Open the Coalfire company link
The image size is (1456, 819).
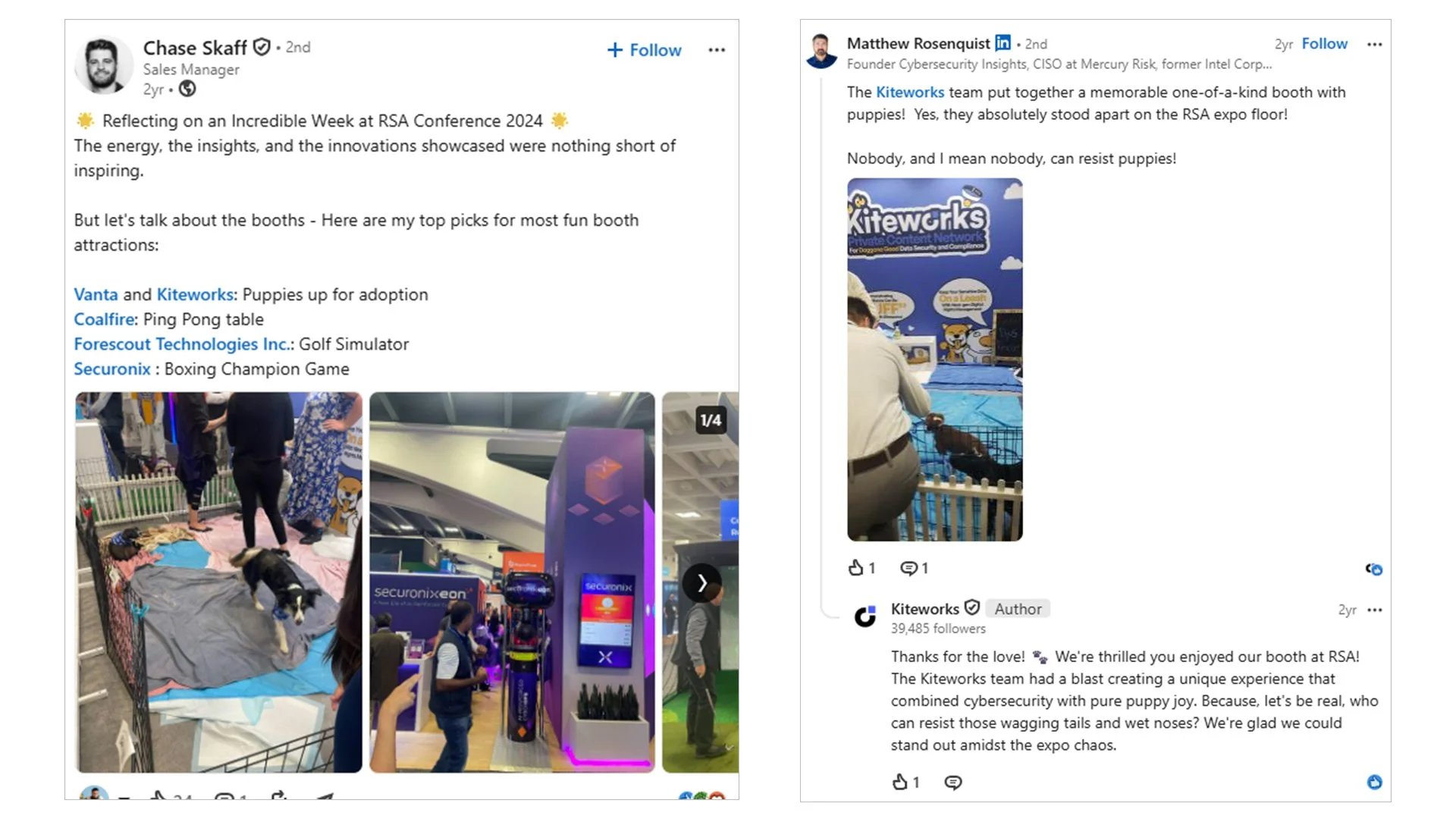(x=105, y=319)
